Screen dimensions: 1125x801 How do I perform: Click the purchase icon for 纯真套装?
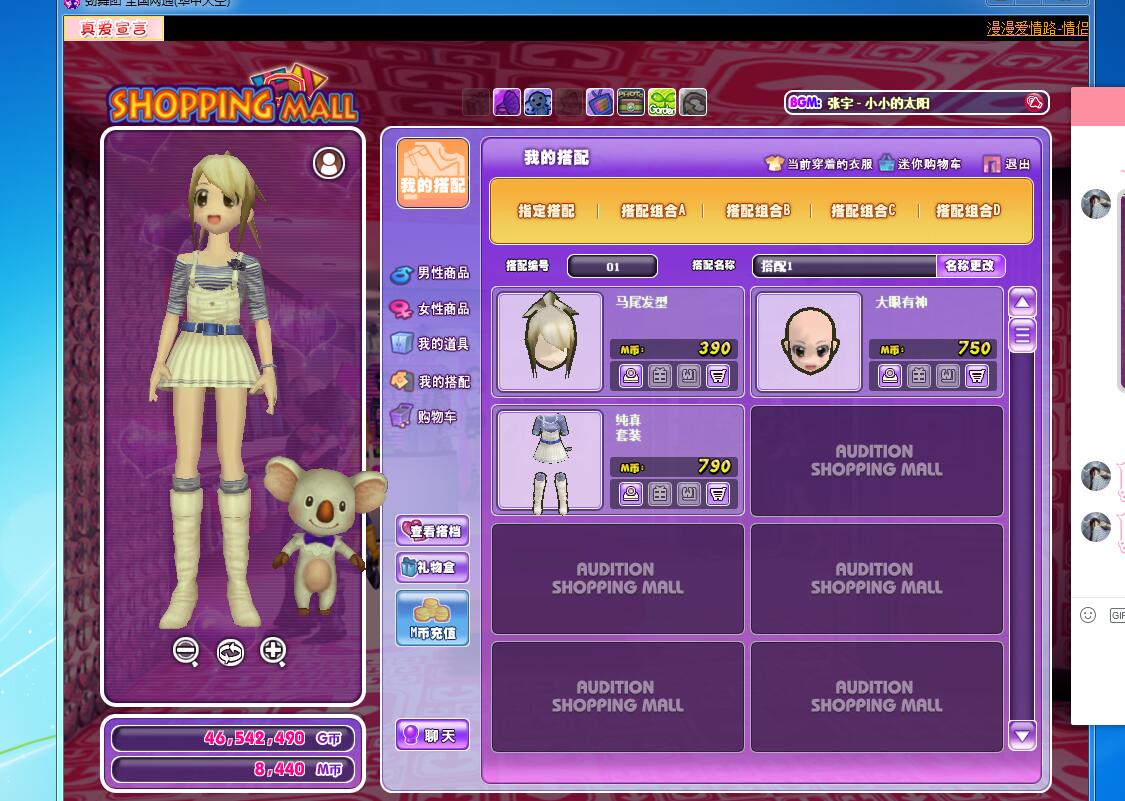pos(631,493)
